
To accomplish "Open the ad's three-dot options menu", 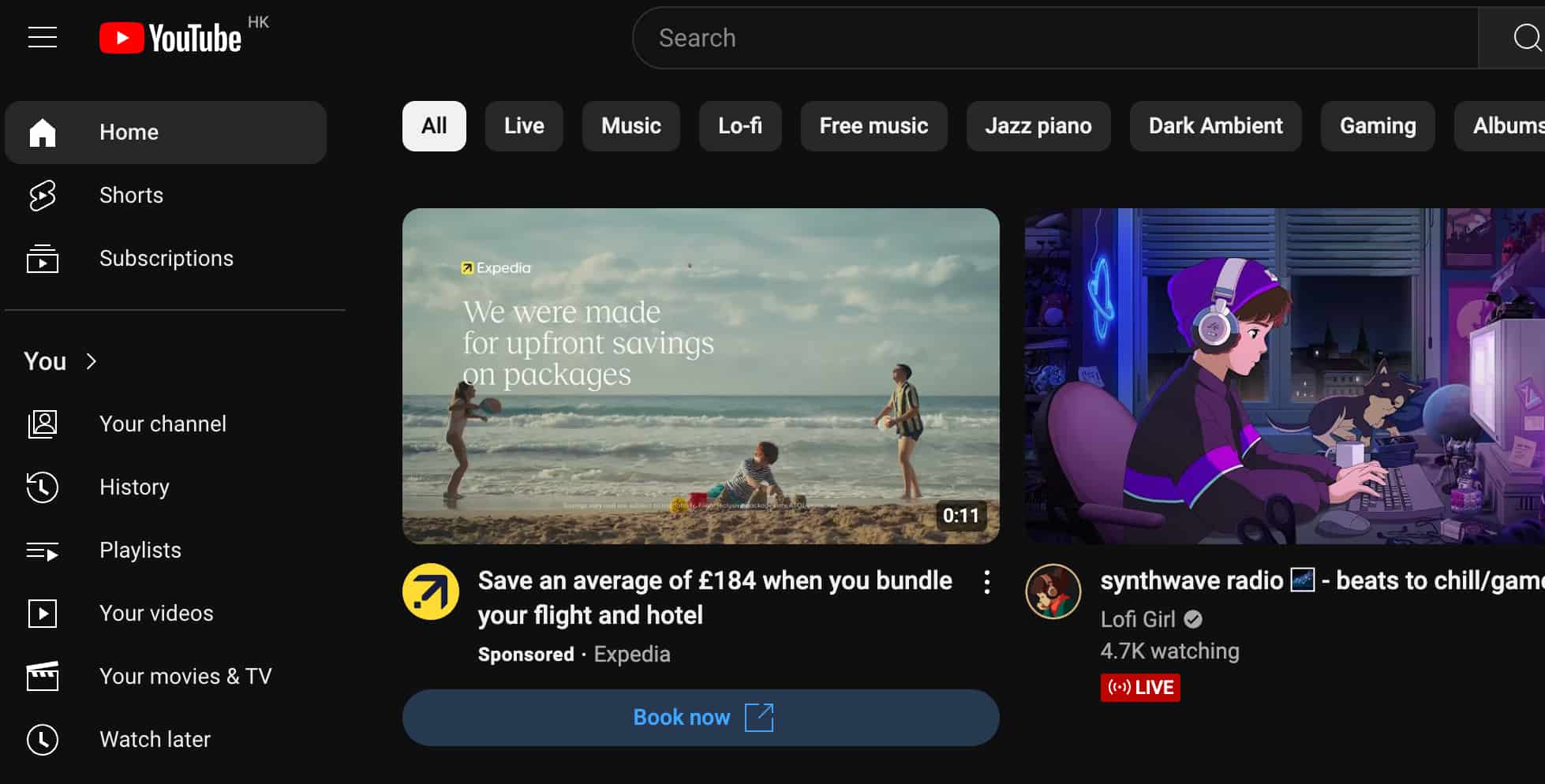I will coord(986,583).
